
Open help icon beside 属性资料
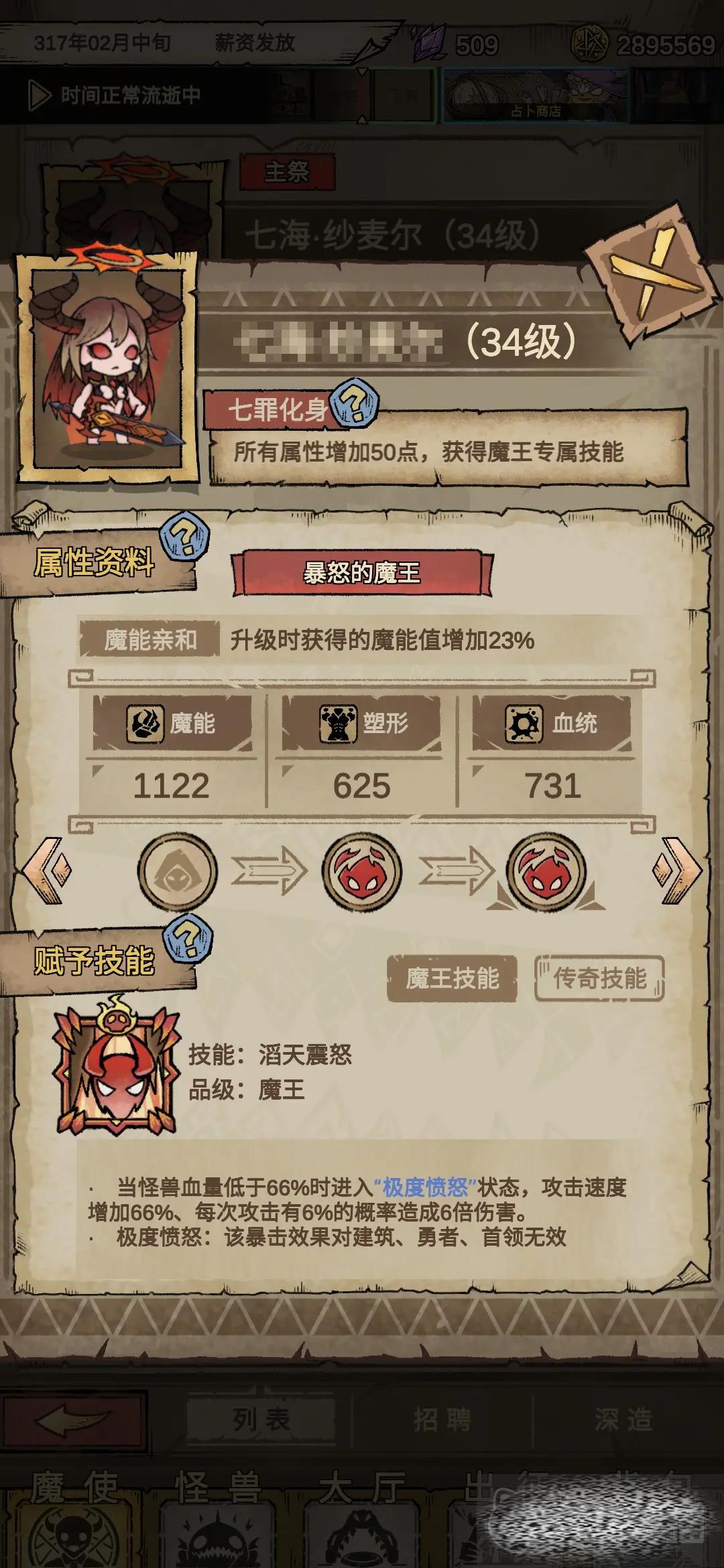(185, 537)
